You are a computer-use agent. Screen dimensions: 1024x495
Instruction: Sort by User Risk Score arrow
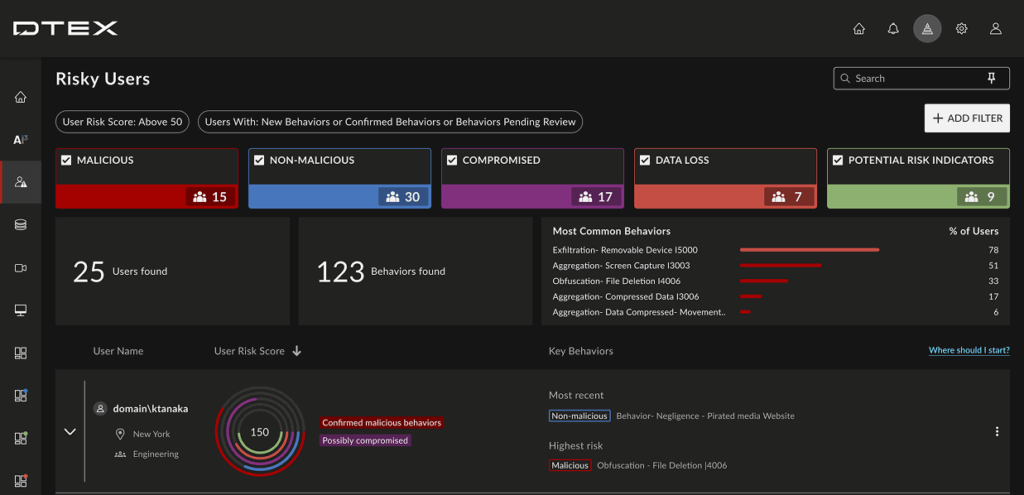(297, 351)
